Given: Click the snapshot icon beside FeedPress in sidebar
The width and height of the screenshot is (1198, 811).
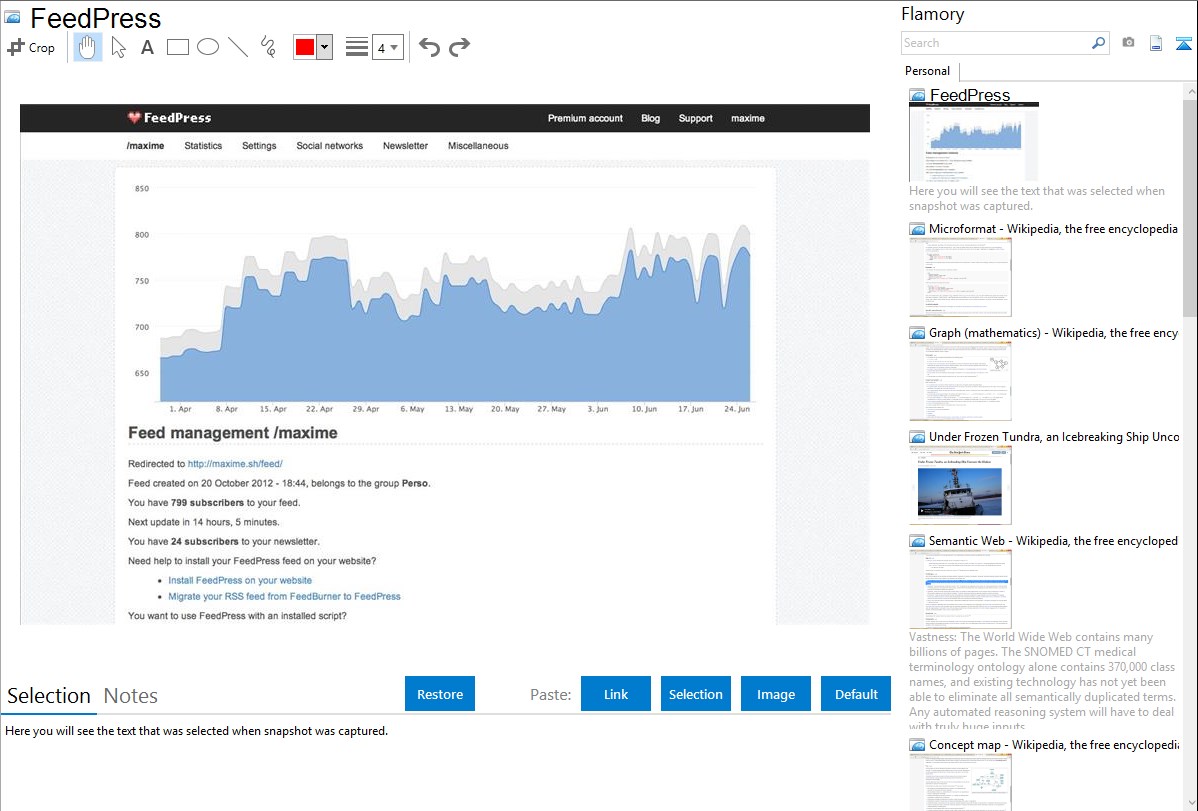Looking at the screenshot, I should pyautogui.click(x=918, y=95).
